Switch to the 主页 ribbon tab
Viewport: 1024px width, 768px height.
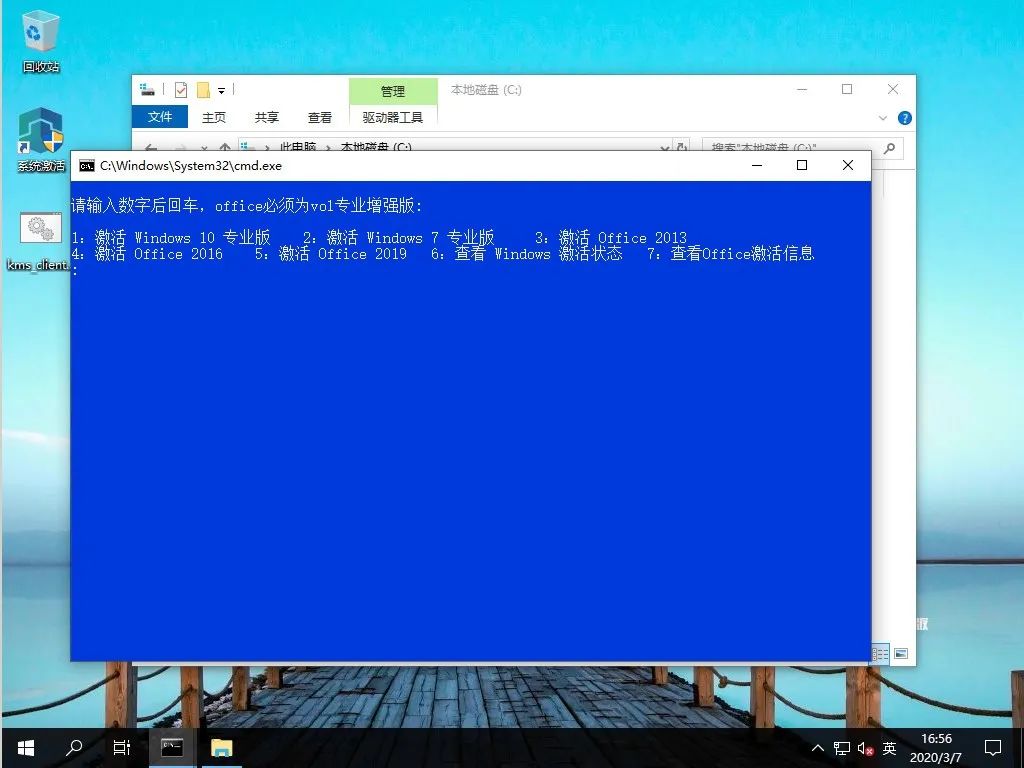click(214, 118)
